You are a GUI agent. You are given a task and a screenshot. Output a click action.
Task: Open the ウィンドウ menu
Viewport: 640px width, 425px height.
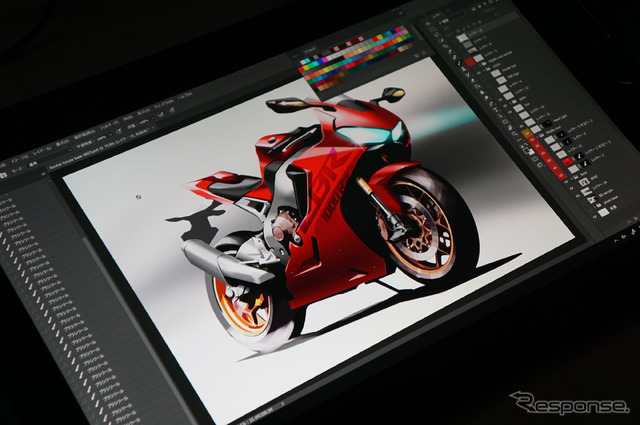[x=164, y=104]
